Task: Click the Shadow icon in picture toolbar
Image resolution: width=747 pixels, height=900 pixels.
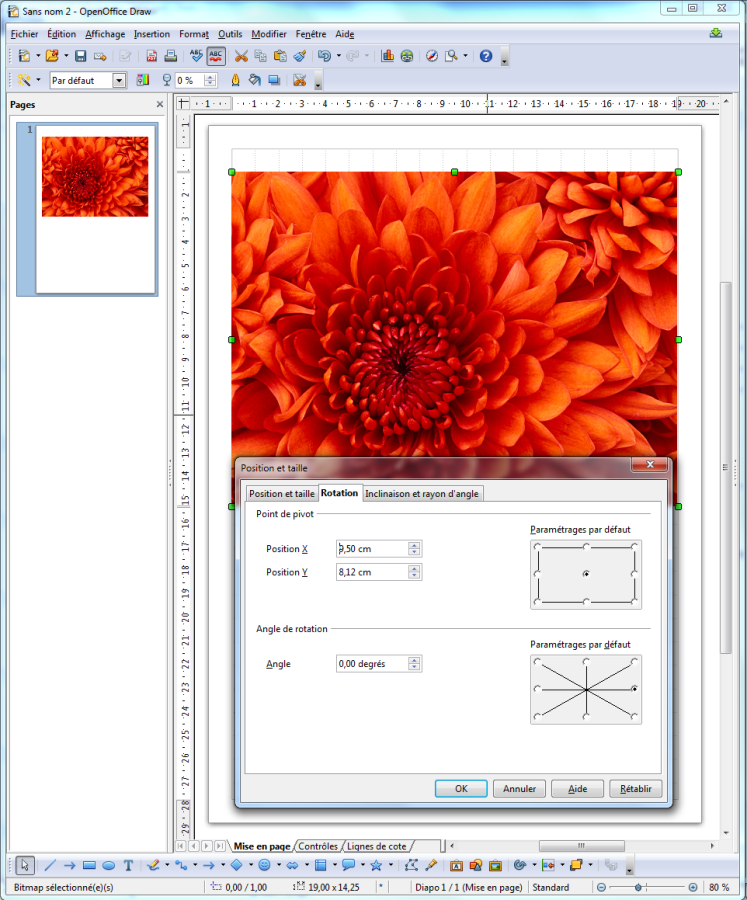Action: point(274,80)
